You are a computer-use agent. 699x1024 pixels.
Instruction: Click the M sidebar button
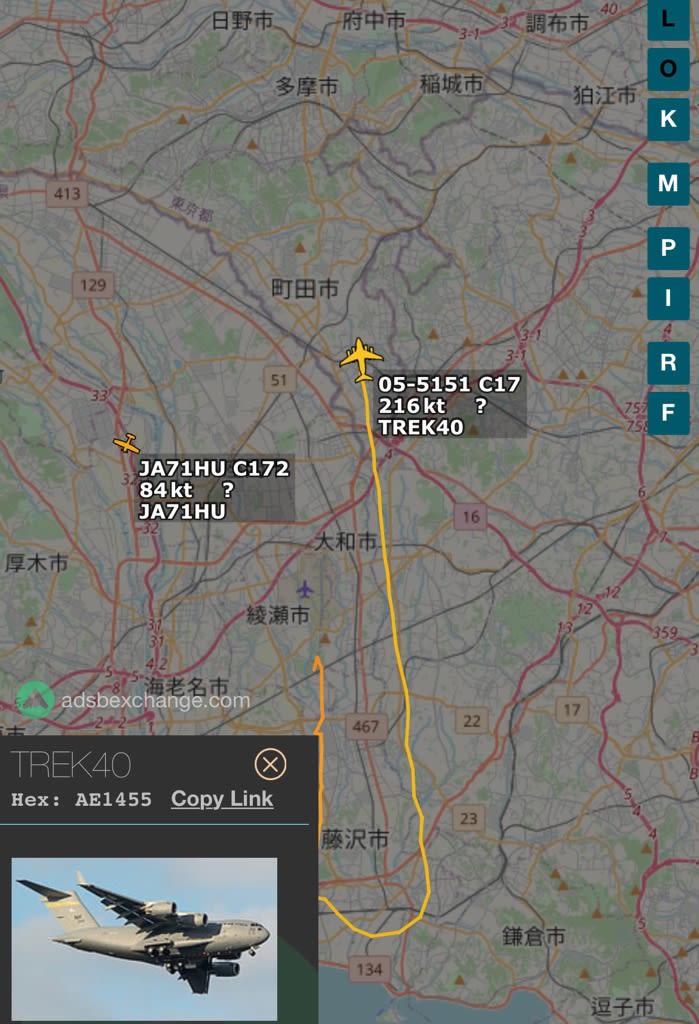pyautogui.click(x=668, y=184)
